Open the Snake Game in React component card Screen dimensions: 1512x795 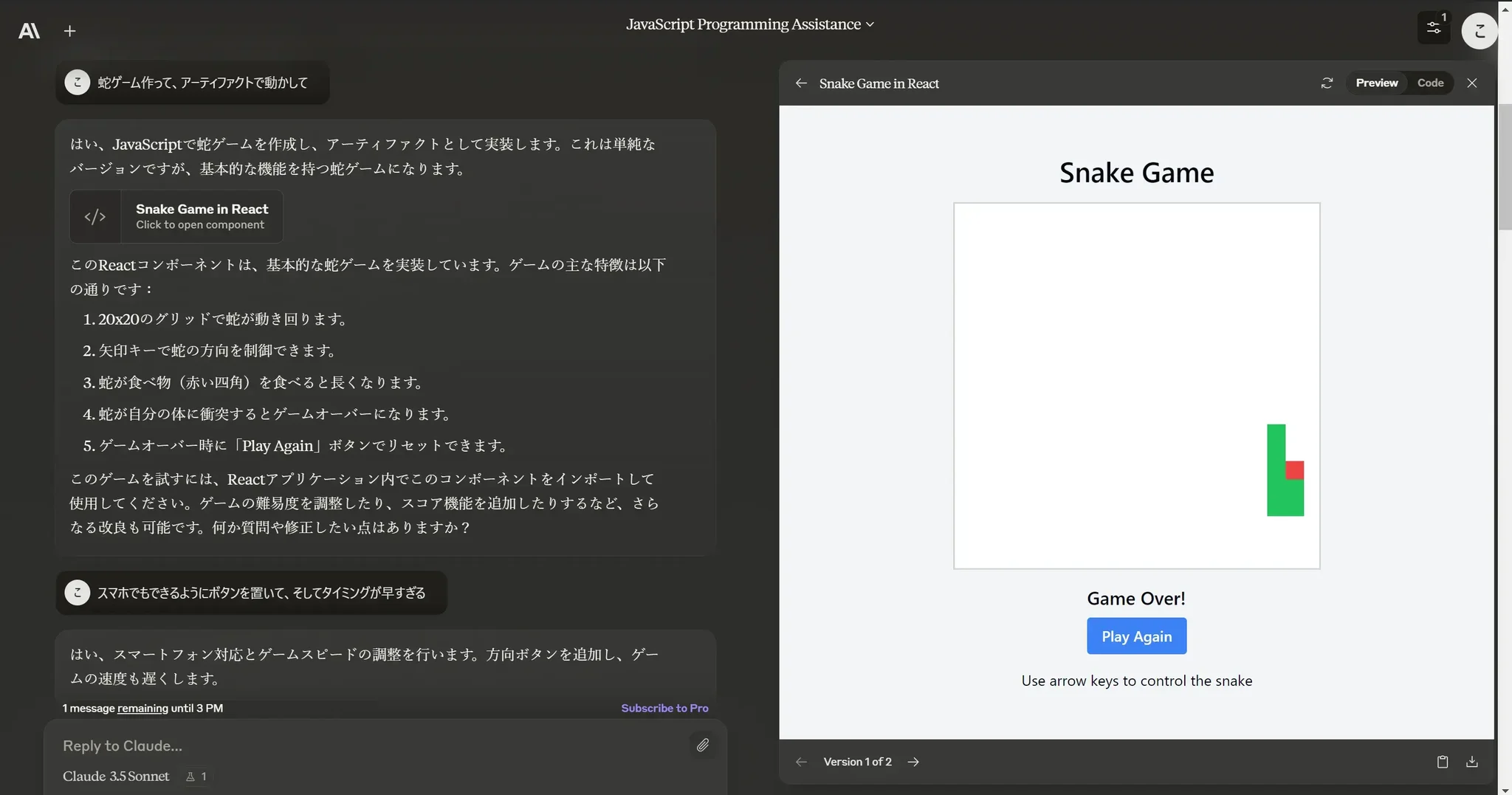[x=176, y=217]
